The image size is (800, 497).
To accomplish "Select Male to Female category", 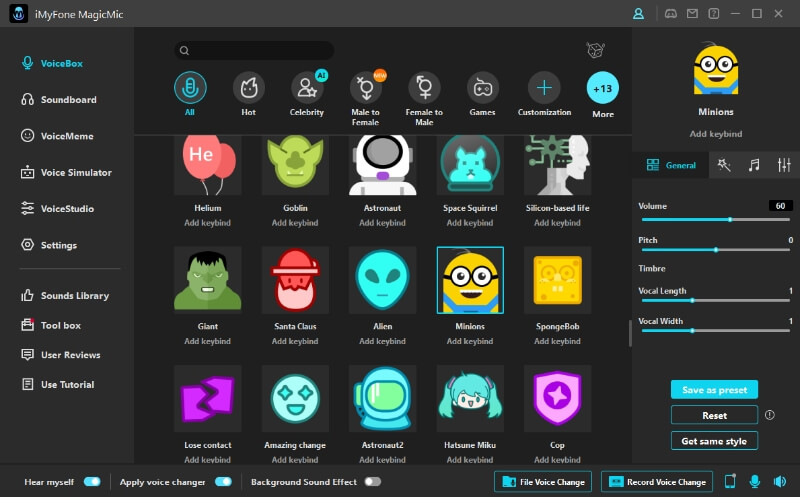I will tap(365, 98).
